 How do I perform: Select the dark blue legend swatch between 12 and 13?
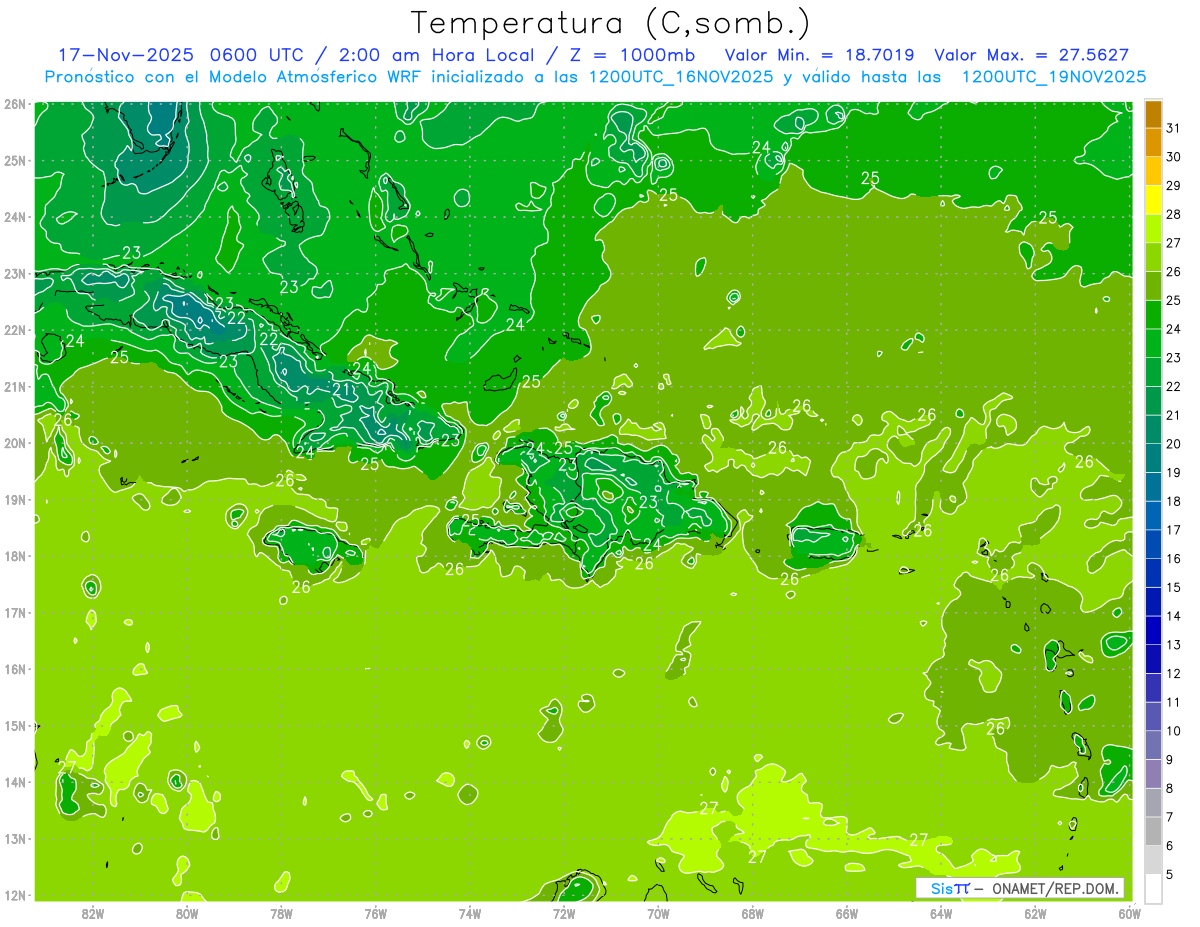tap(1153, 658)
